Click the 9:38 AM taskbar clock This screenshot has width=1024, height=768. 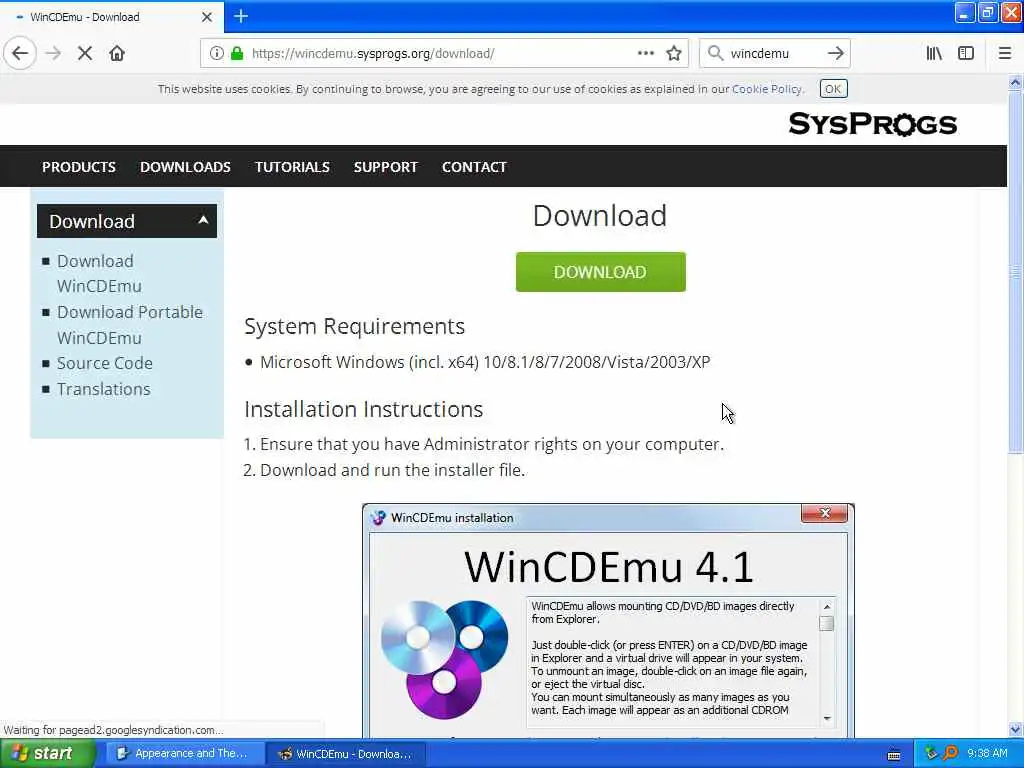pos(987,754)
